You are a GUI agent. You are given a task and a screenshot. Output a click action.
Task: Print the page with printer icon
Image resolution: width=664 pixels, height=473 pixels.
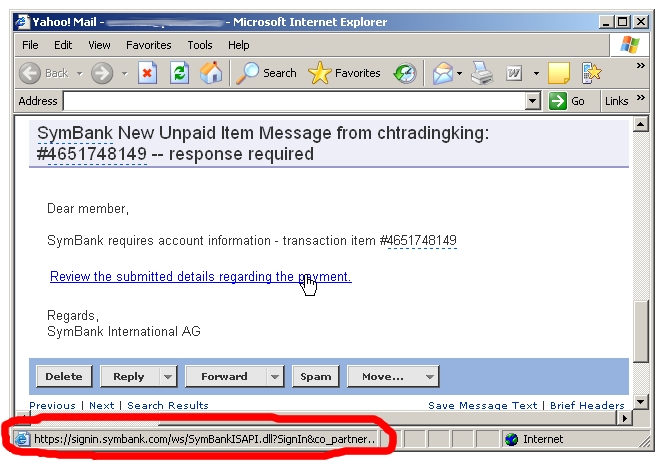point(482,73)
